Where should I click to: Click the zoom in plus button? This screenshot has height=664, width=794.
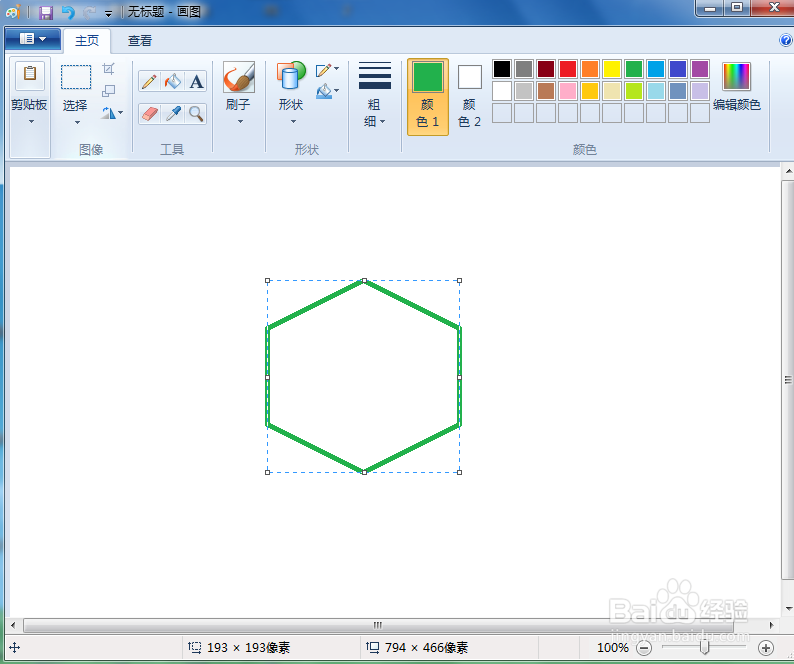click(x=766, y=647)
